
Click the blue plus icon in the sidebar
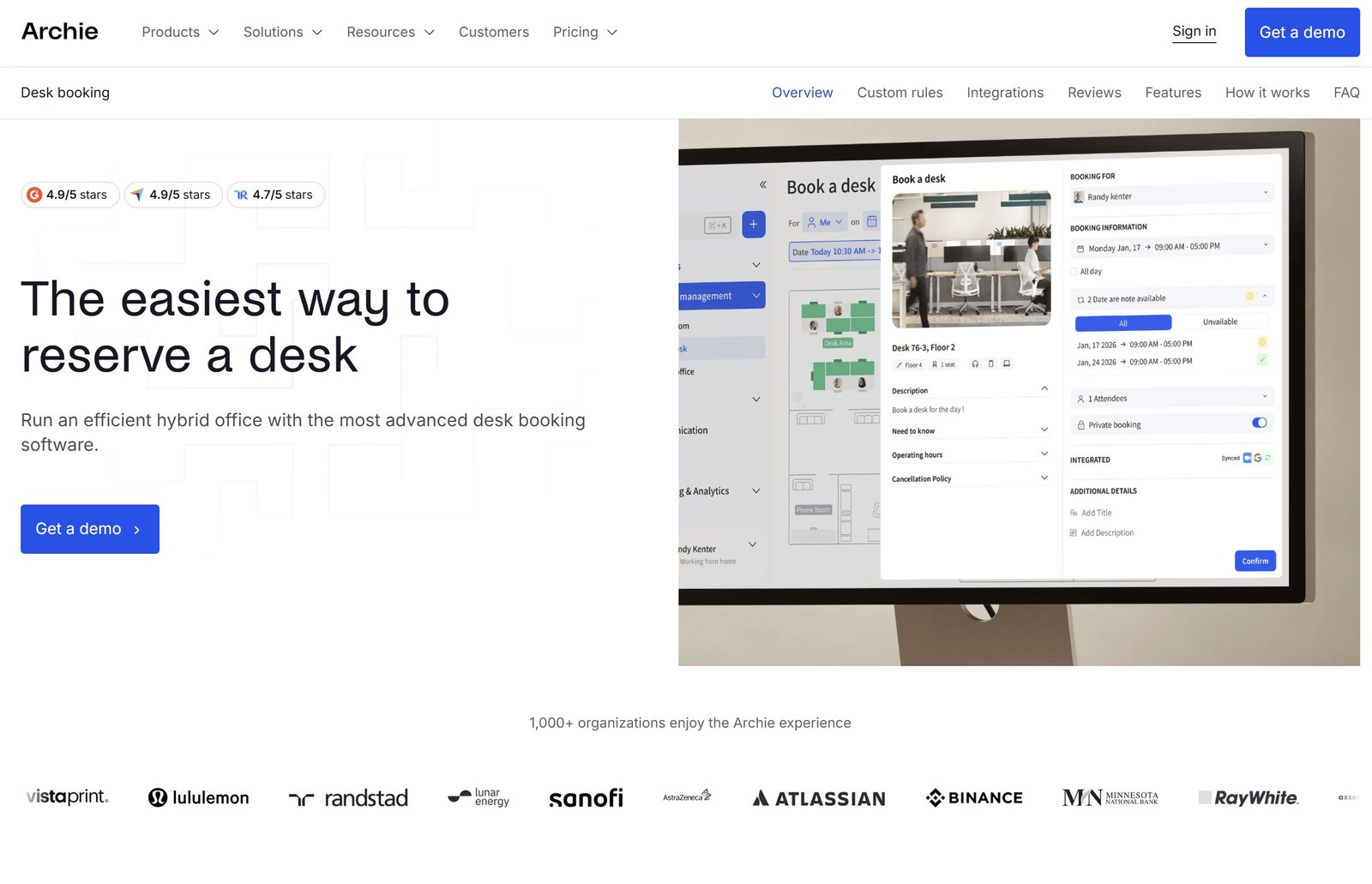tap(753, 225)
